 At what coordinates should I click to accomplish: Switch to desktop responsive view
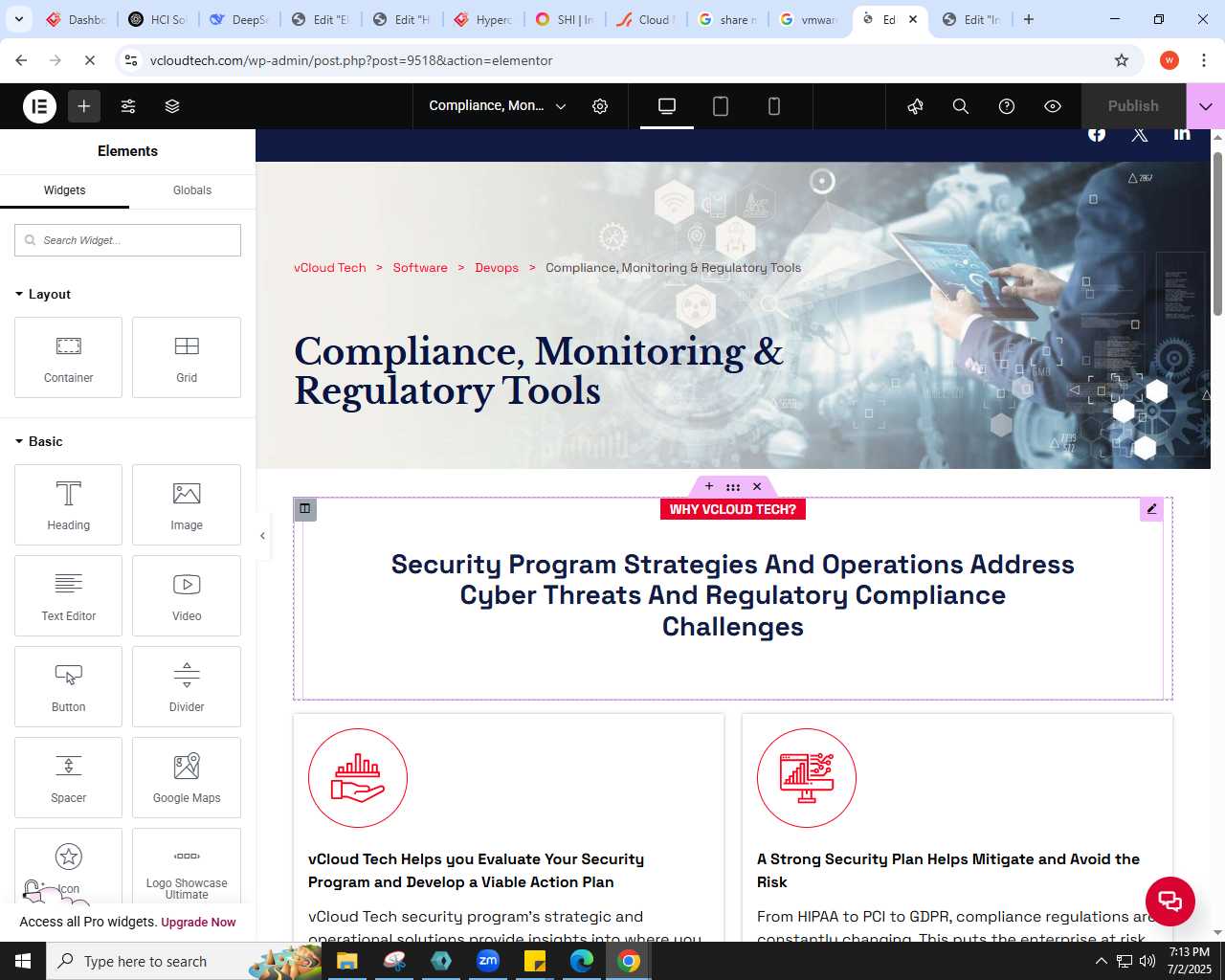point(667,106)
